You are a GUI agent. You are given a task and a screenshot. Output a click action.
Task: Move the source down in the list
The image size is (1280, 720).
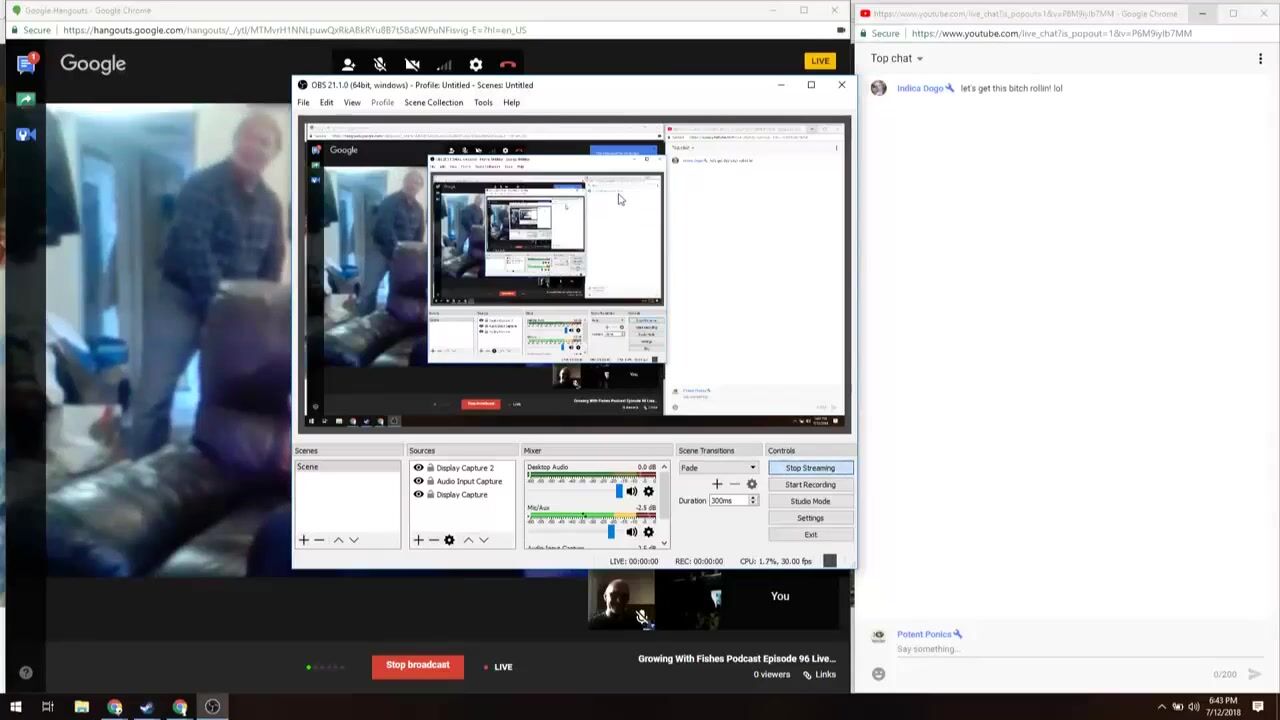[x=483, y=540]
